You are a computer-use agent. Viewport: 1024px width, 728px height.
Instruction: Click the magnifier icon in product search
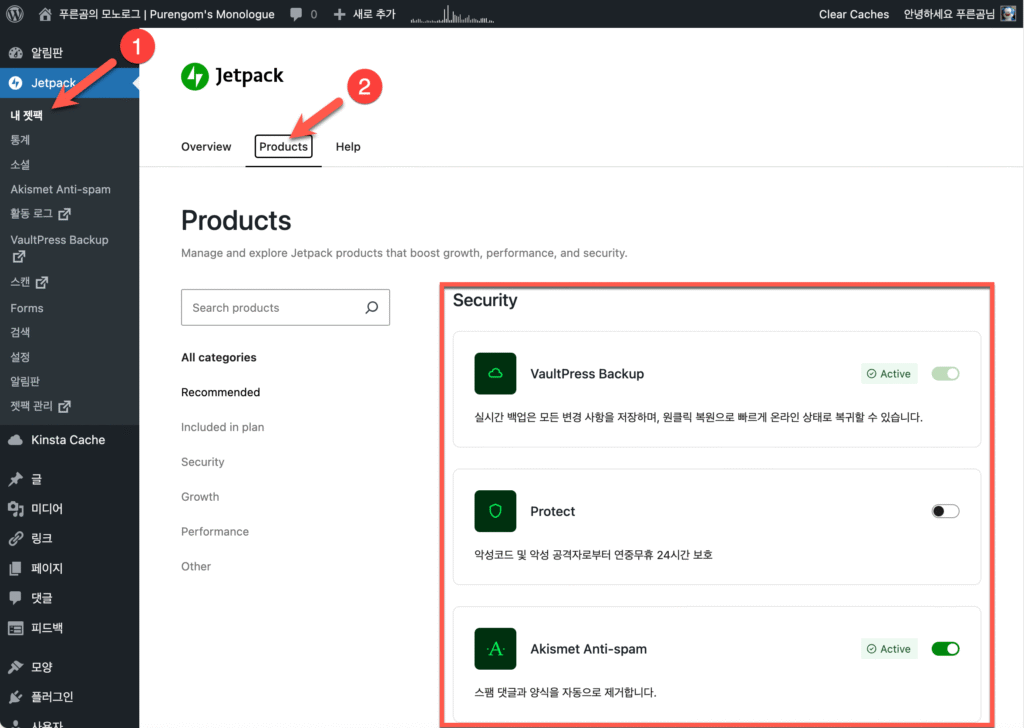[x=372, y=308]
